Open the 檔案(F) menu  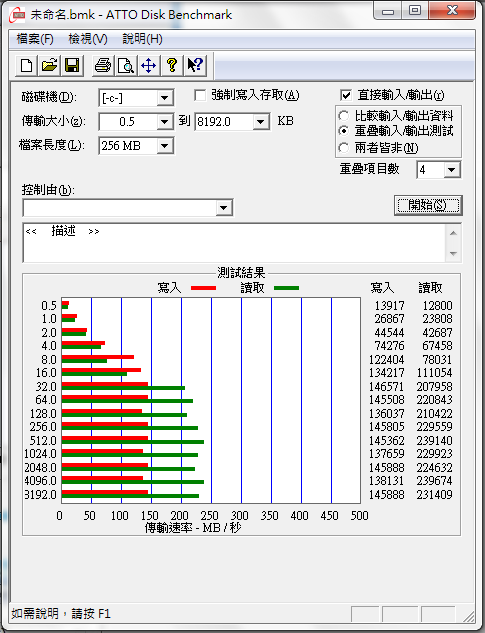35,39
